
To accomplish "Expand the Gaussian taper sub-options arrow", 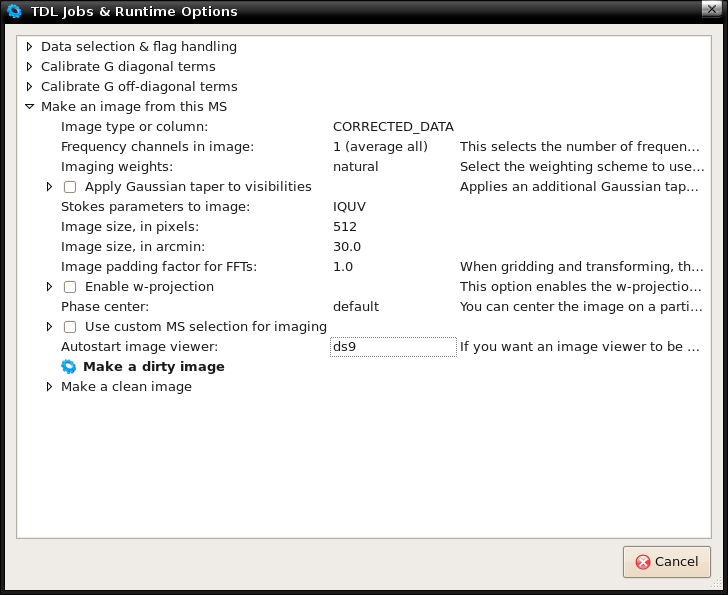I will click(49, 187).
